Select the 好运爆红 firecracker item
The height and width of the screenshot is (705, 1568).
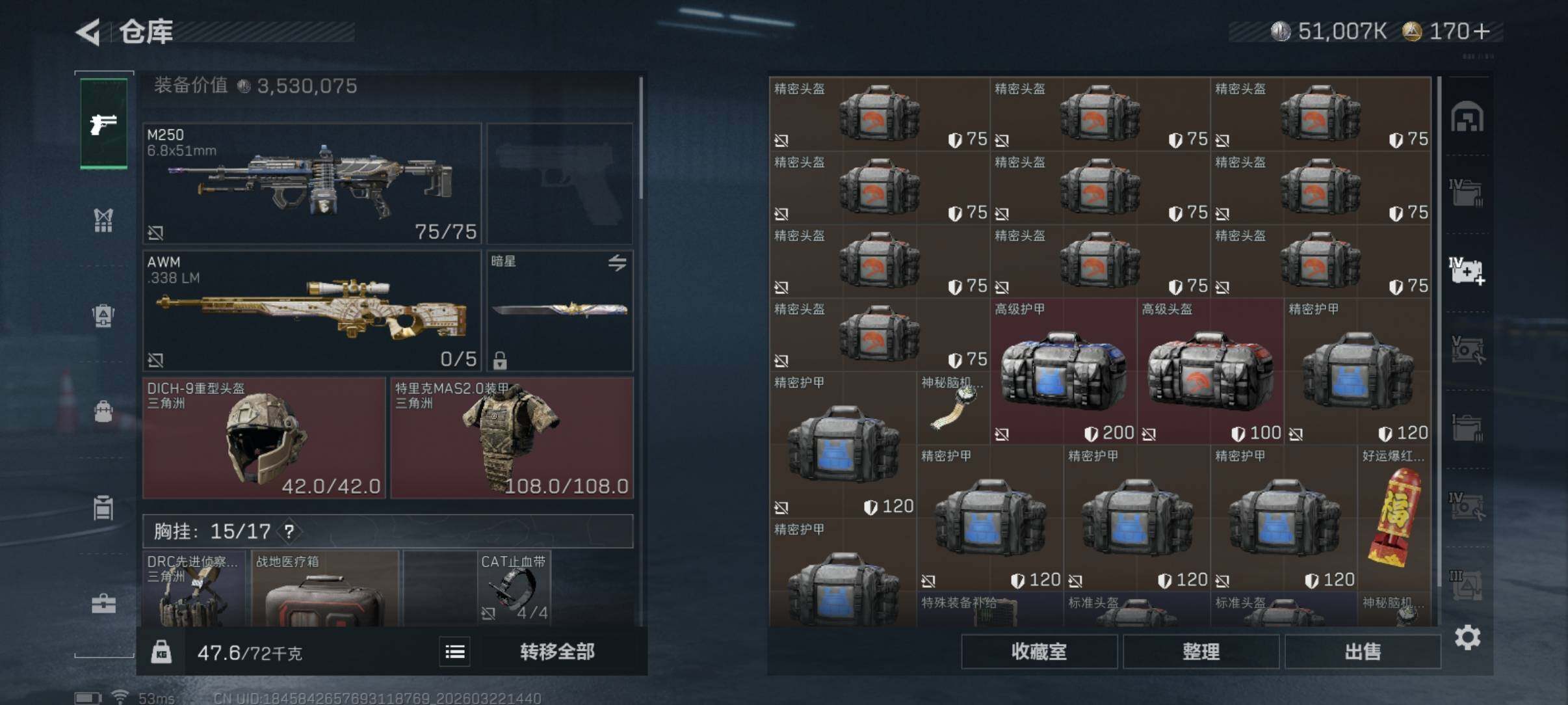click(x=1394, y=518)
